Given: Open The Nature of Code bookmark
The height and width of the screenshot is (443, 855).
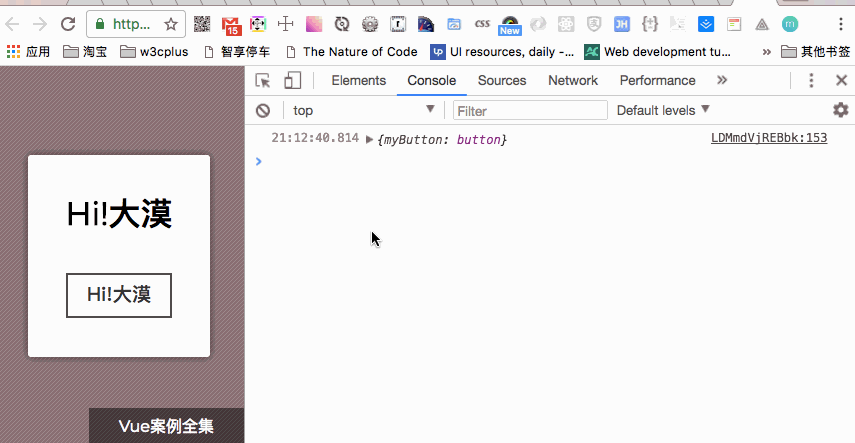Looking at the screenshot, I should point(352,52).
